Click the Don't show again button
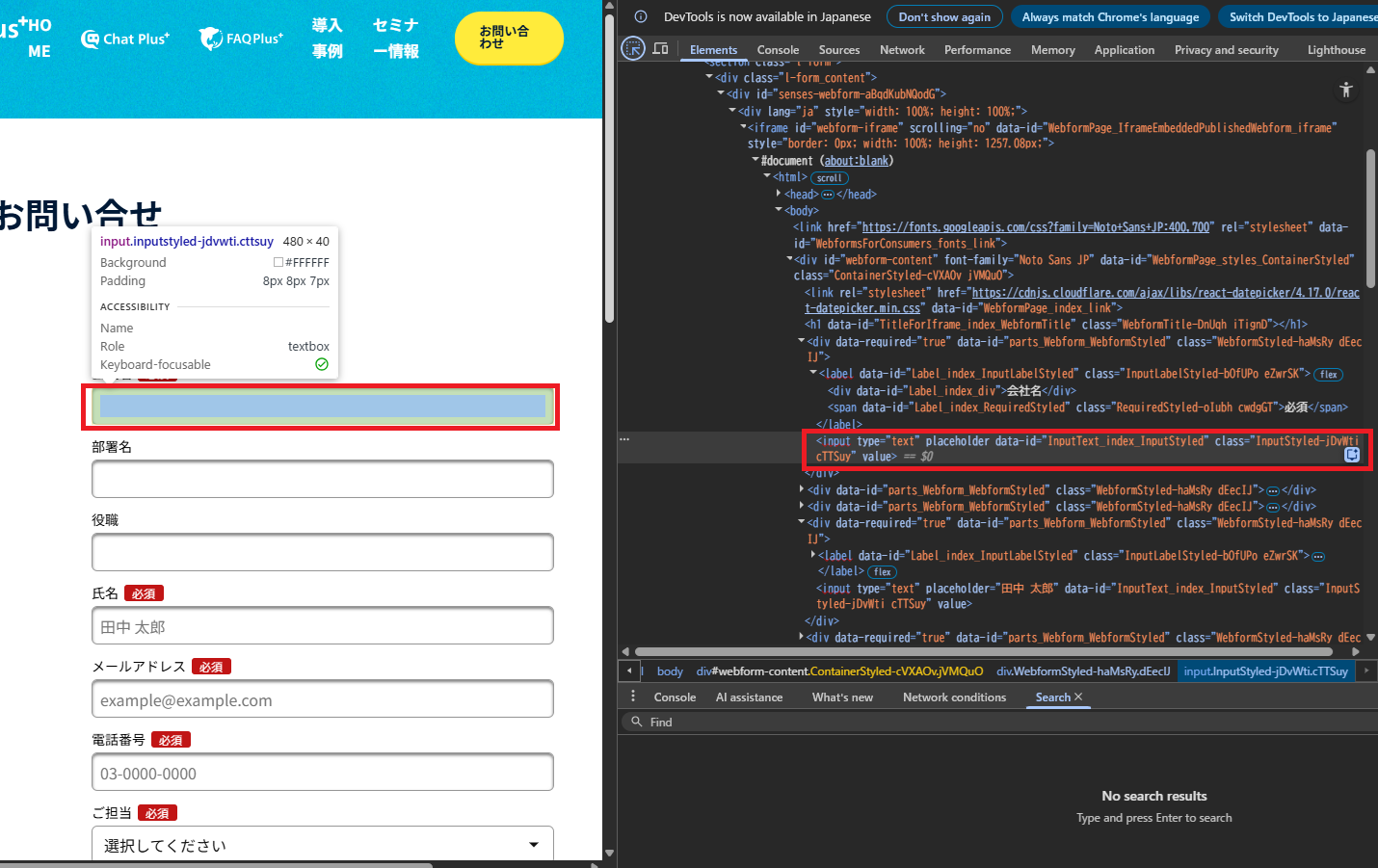Image resolution: width=1378 pixels, height=868 pixels. click(x=944, y=16)
